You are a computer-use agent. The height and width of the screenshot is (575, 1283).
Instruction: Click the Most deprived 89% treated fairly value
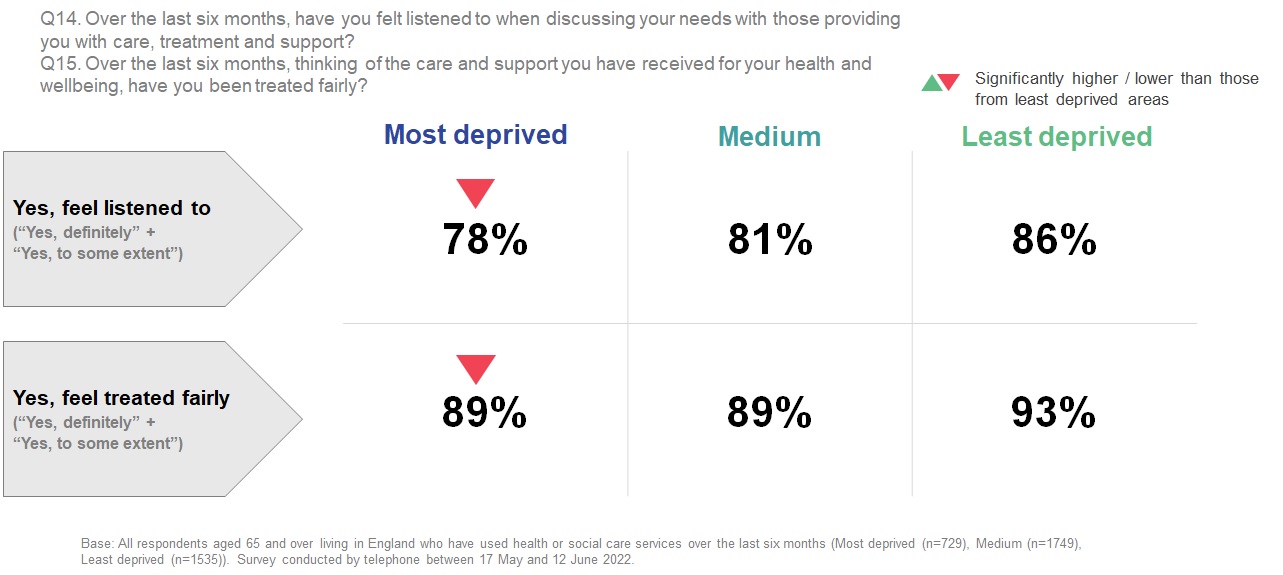click(485, 413)
